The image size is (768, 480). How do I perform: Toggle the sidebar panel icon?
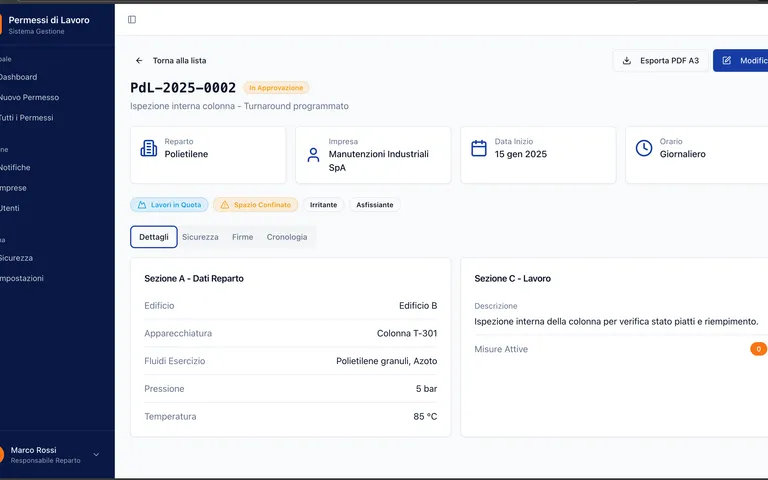(x=132, y=19)
